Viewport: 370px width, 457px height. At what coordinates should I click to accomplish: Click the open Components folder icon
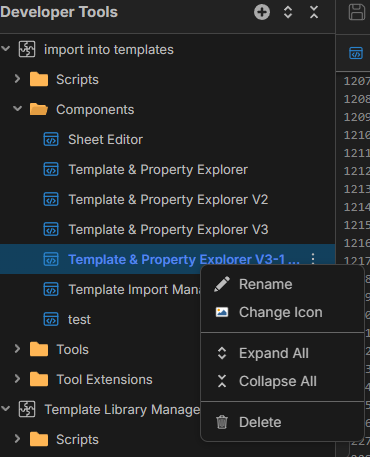tap(39, 109)
